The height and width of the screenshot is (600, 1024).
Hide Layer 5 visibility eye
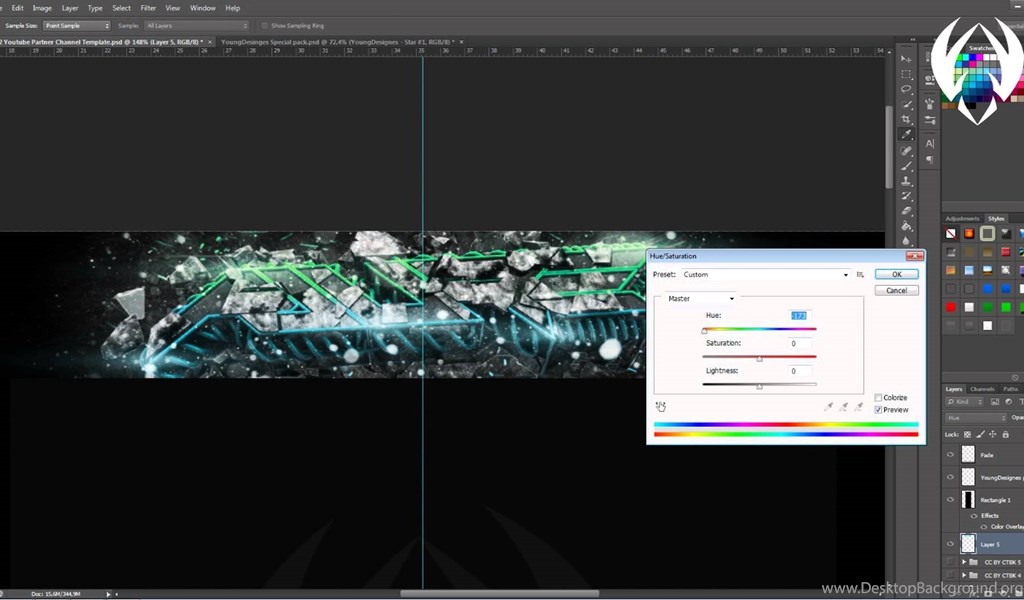click(951, 544)
